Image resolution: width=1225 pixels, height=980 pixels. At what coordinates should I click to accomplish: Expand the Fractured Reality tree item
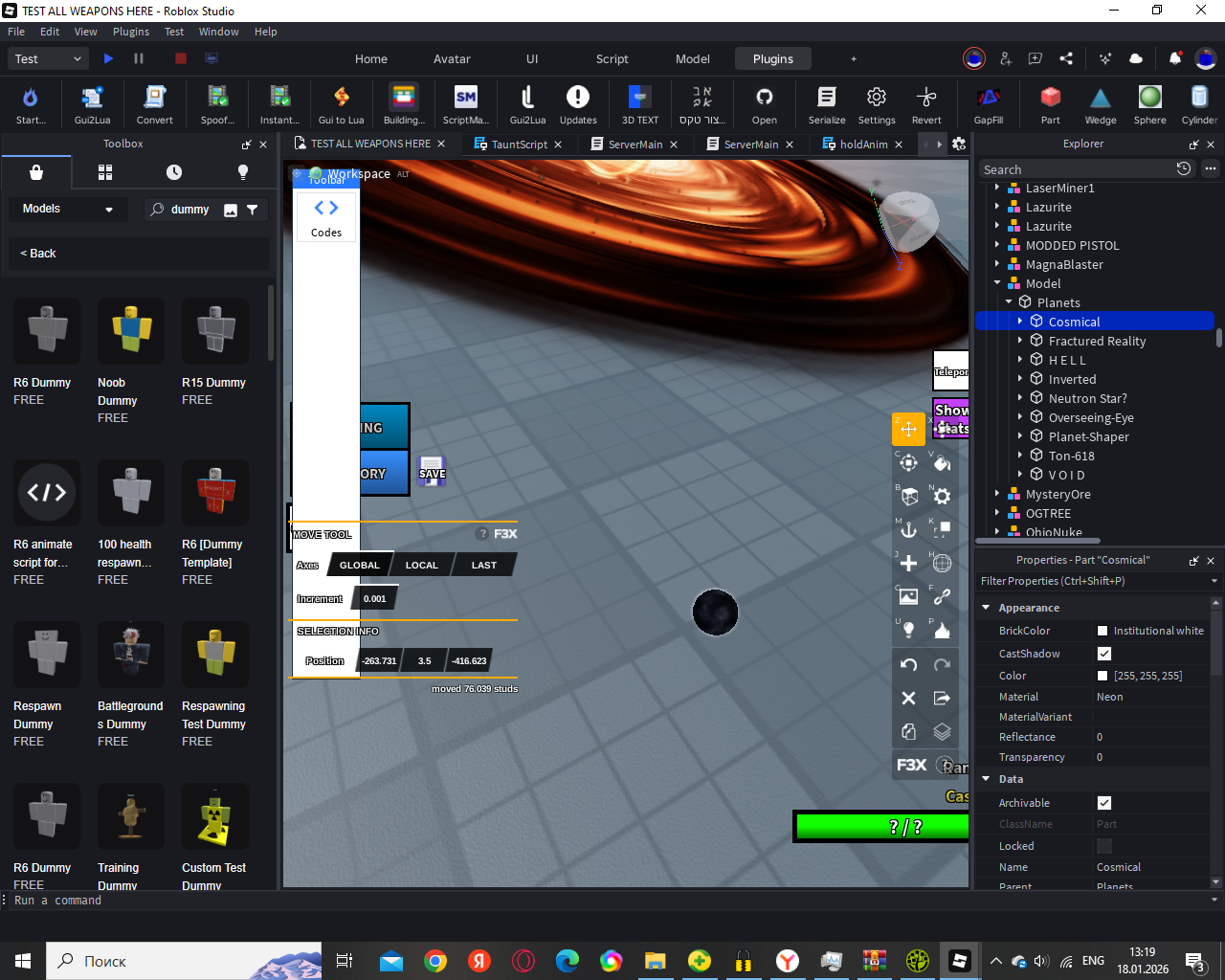1020,341
